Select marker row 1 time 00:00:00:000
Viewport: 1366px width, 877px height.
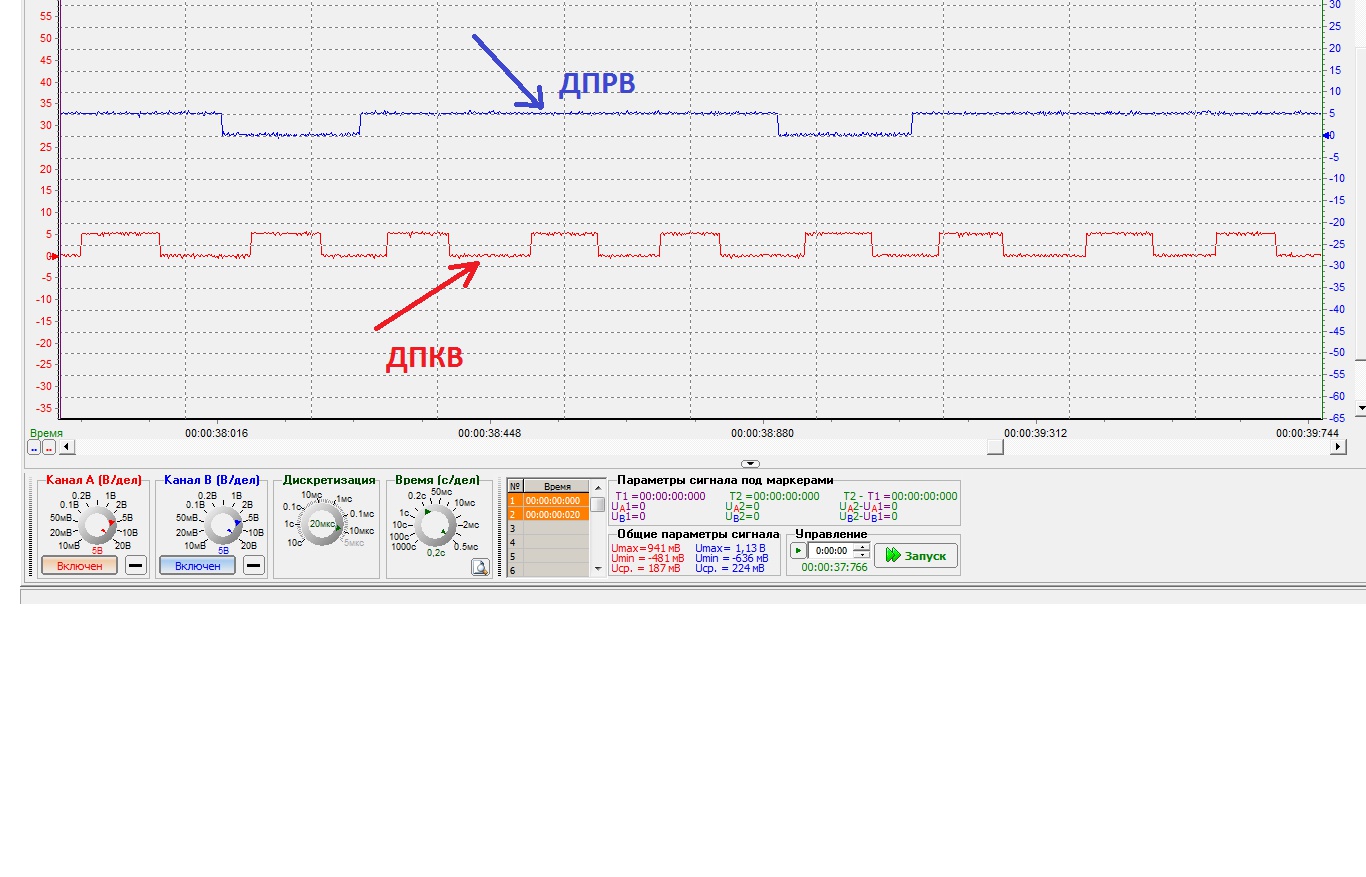(x=551, y=500)
